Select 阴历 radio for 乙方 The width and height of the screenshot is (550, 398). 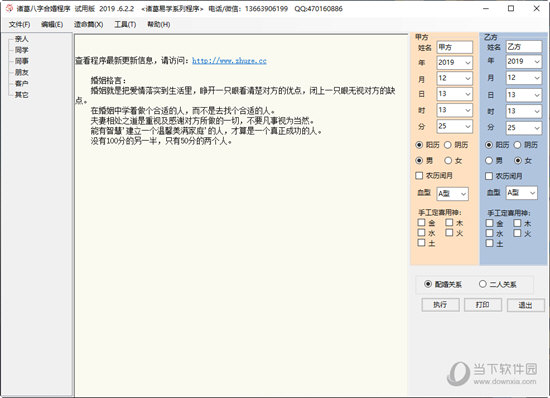point(517,145)
